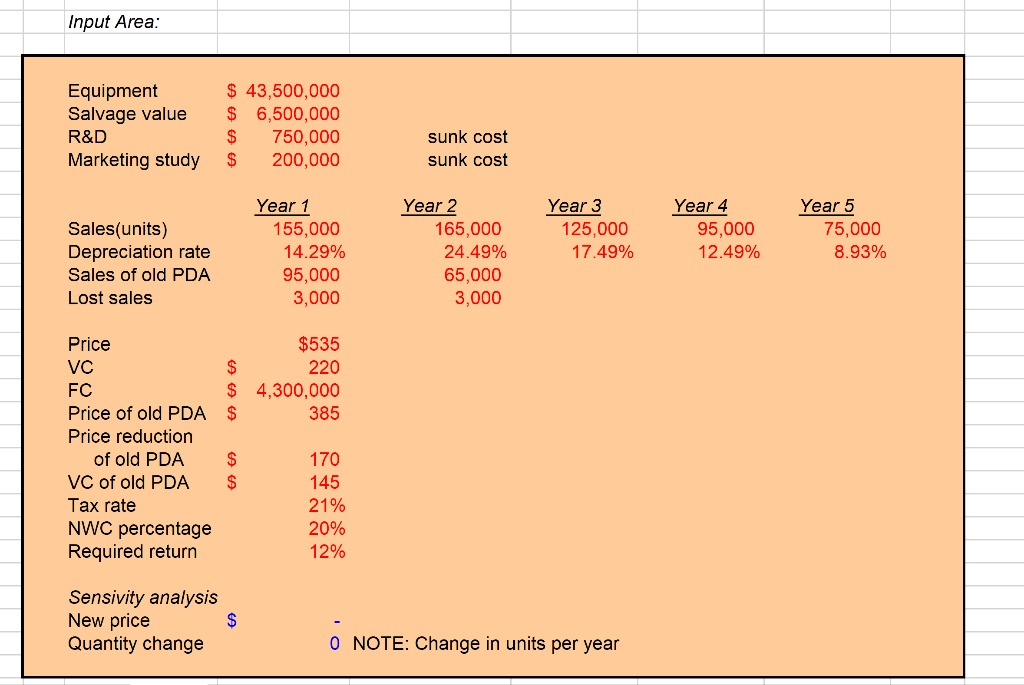Select Year 4 sales units cell

[x=726, y=229]
